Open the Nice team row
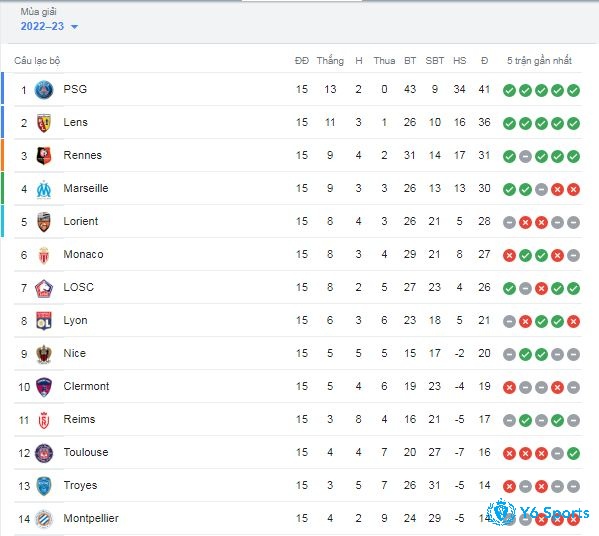The height and width of the screenshot is (536, 599). [298, 353]
